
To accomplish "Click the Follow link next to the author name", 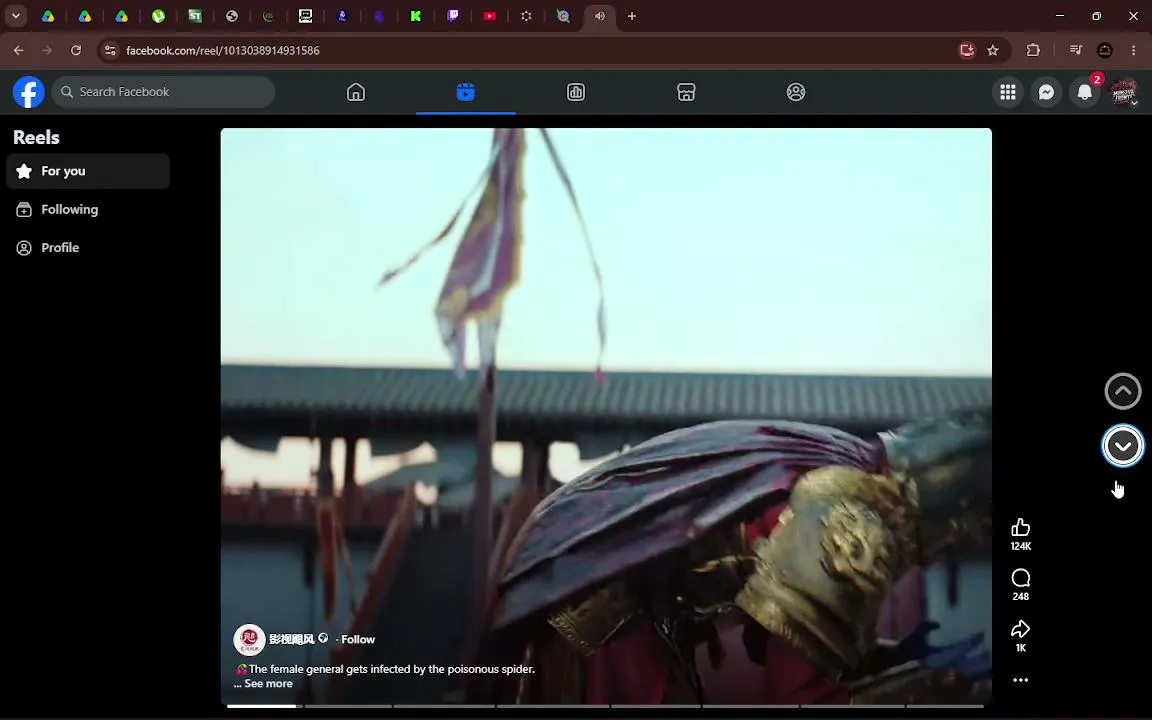I will pos(358,639).
